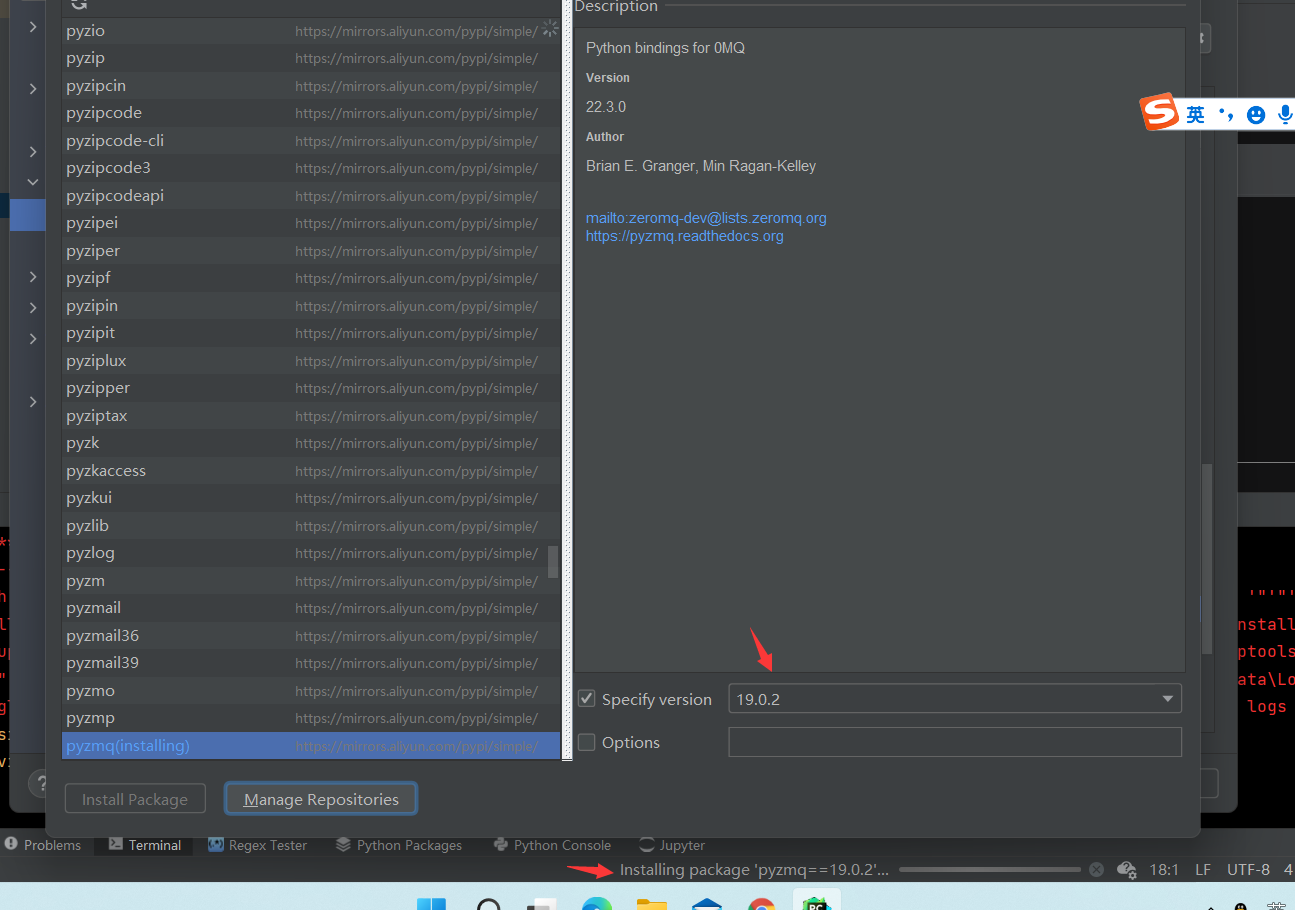Select the pyzipin package row
The image size is (1295, 910).
tap(311, 306)
